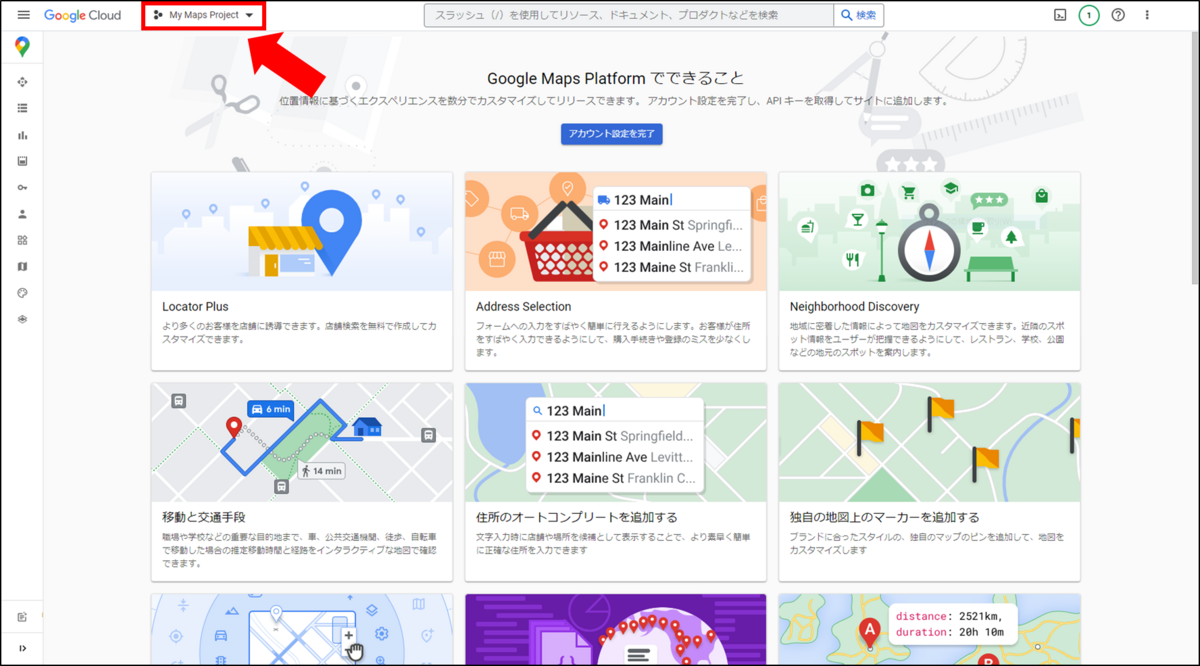Viewport: 1200px width, 666px height.
Task: Open the 独自の地図上のマーカーを追加する flags illustration
Action: click(929, 442)
